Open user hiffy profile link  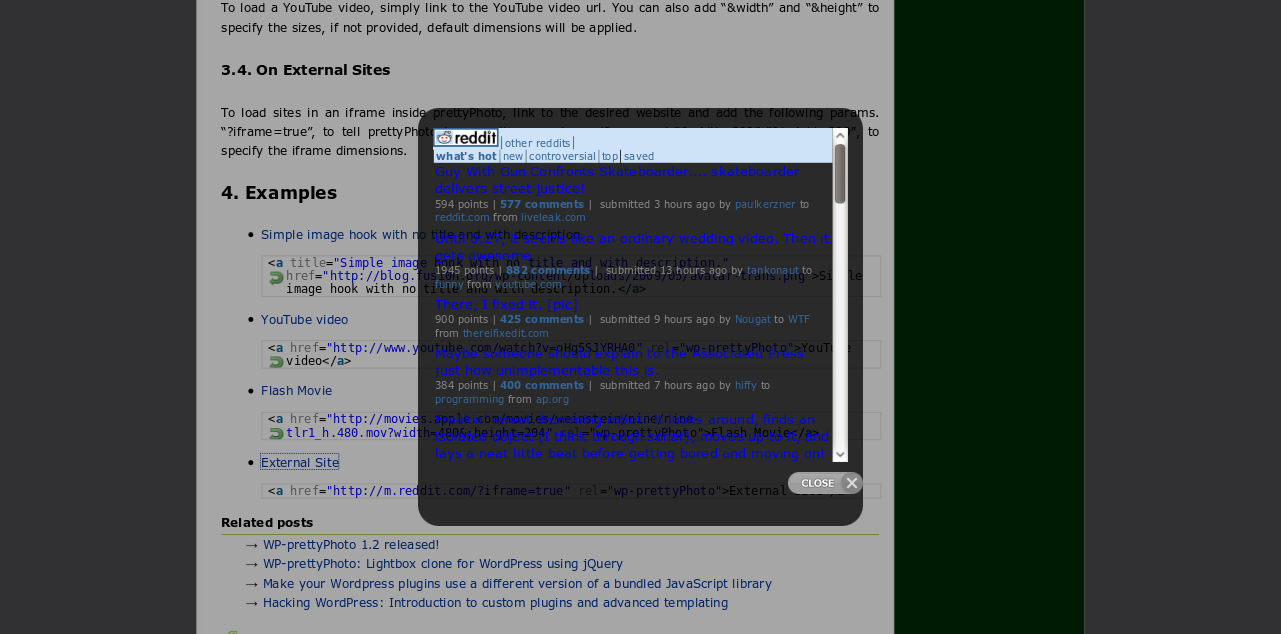coord(746,385)
